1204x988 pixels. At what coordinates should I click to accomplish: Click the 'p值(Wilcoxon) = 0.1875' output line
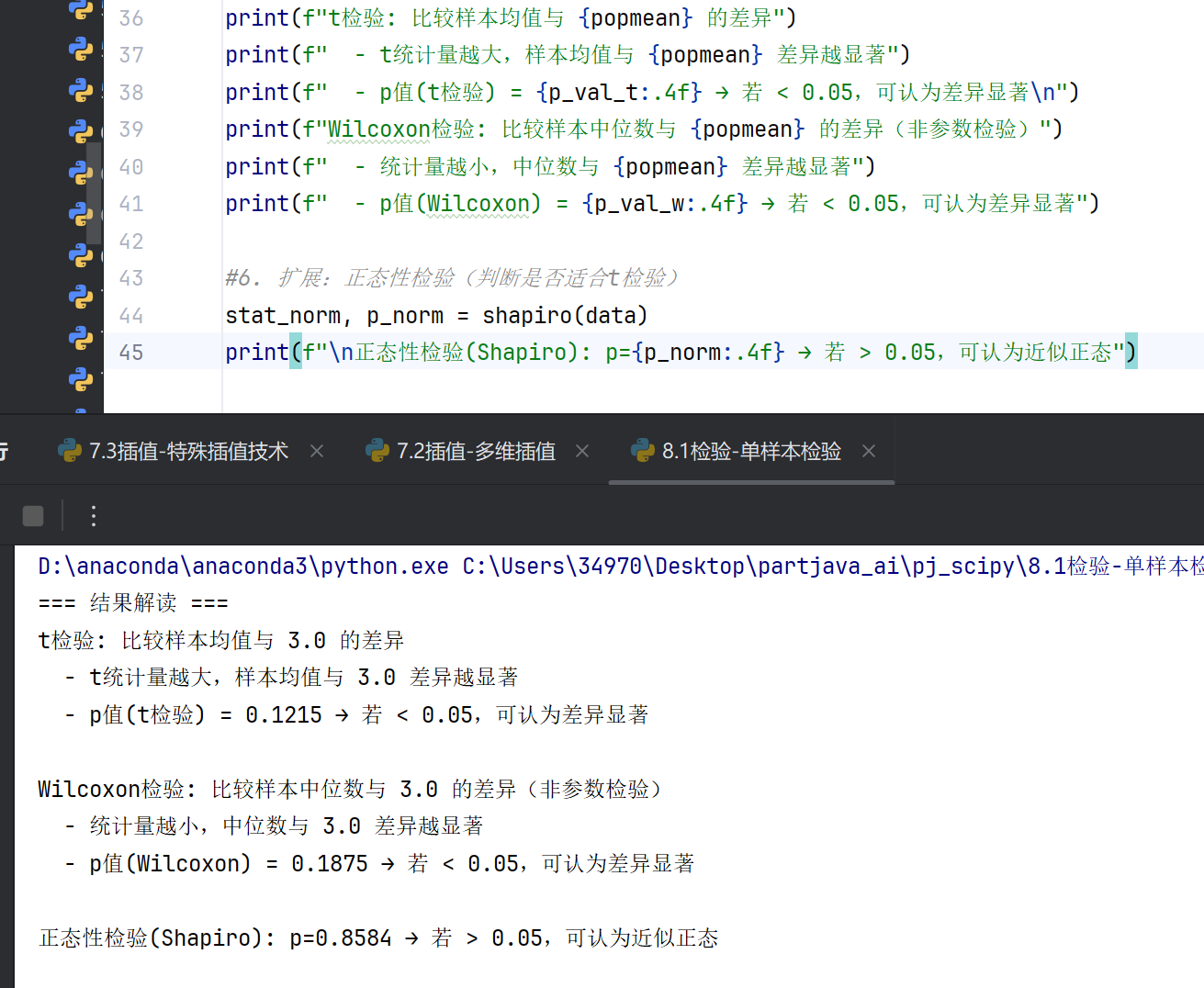[x=379, y=864]
